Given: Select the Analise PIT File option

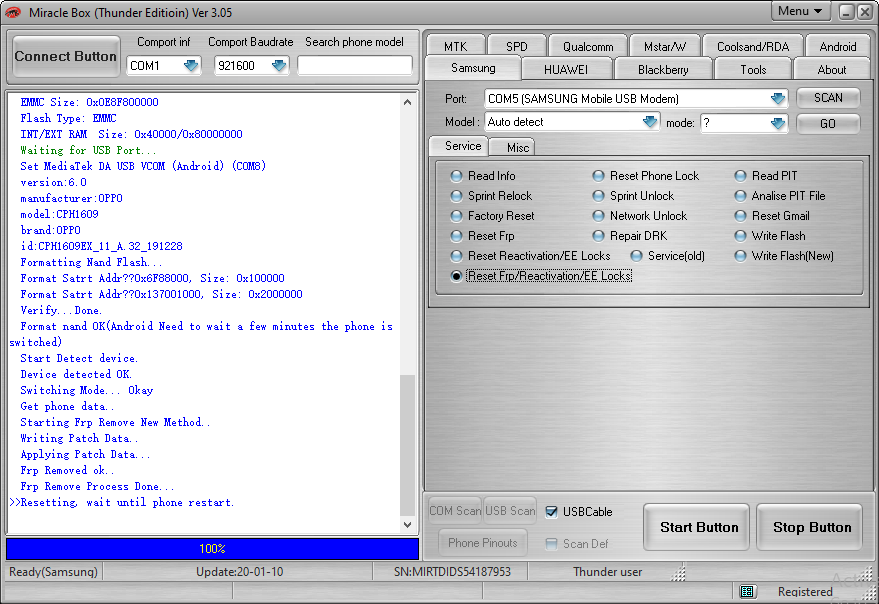Looking at the screenshot, I should tap(780, 196).
